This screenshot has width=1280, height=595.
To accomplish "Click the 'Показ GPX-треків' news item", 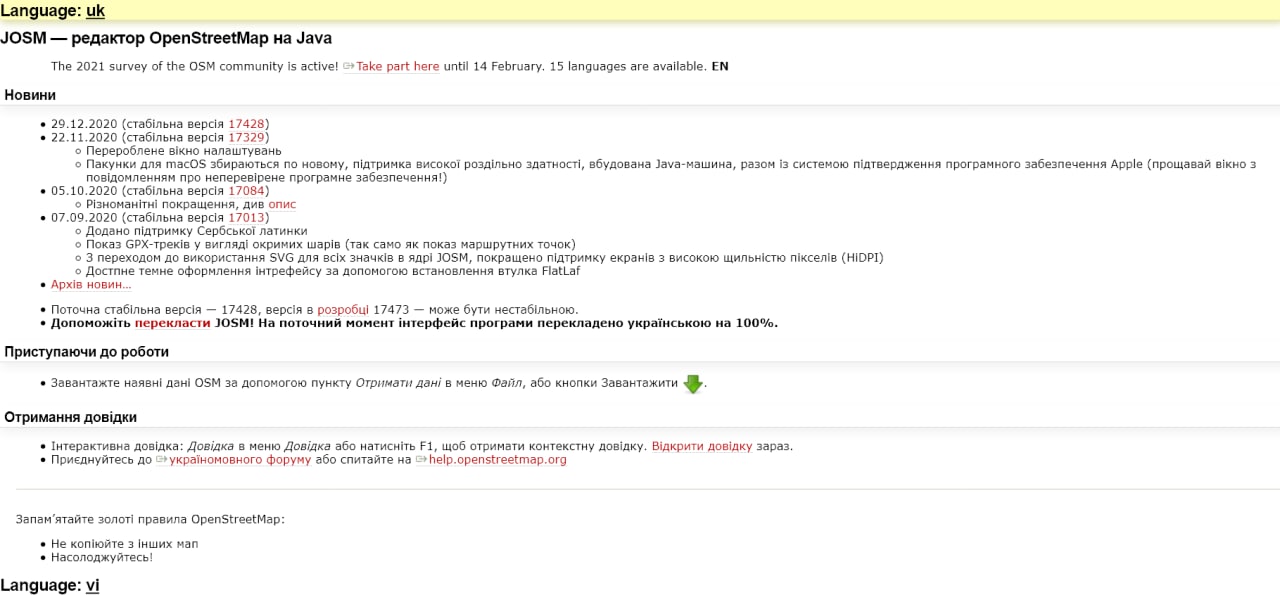I will (x=331, y=244).
